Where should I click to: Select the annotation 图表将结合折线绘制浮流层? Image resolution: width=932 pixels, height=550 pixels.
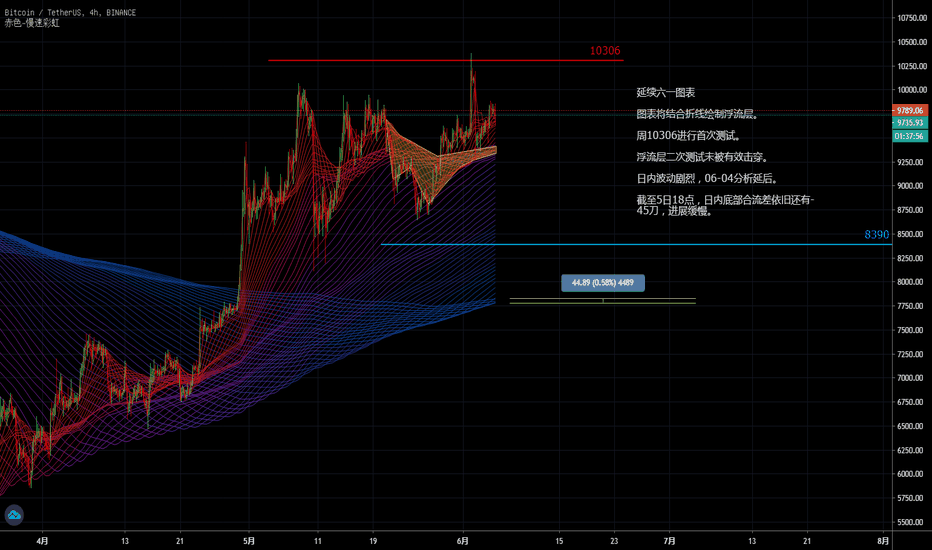(x=698, y=114)
